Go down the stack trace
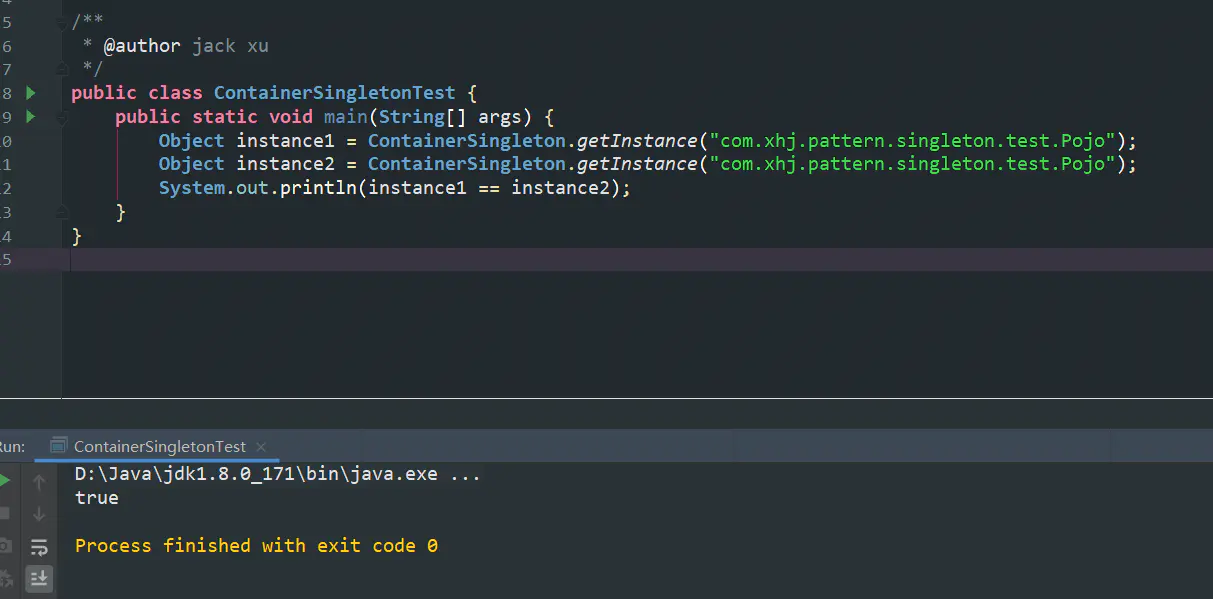Viewport: 1213px width, 599px height. [x=39, y=514]
